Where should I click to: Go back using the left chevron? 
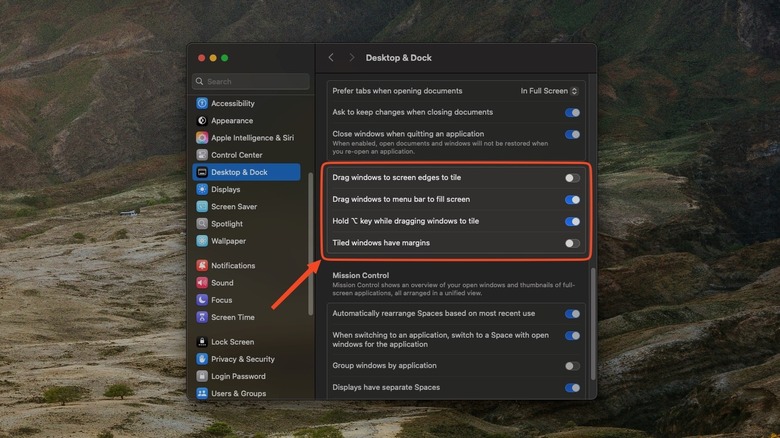(332, 58)
